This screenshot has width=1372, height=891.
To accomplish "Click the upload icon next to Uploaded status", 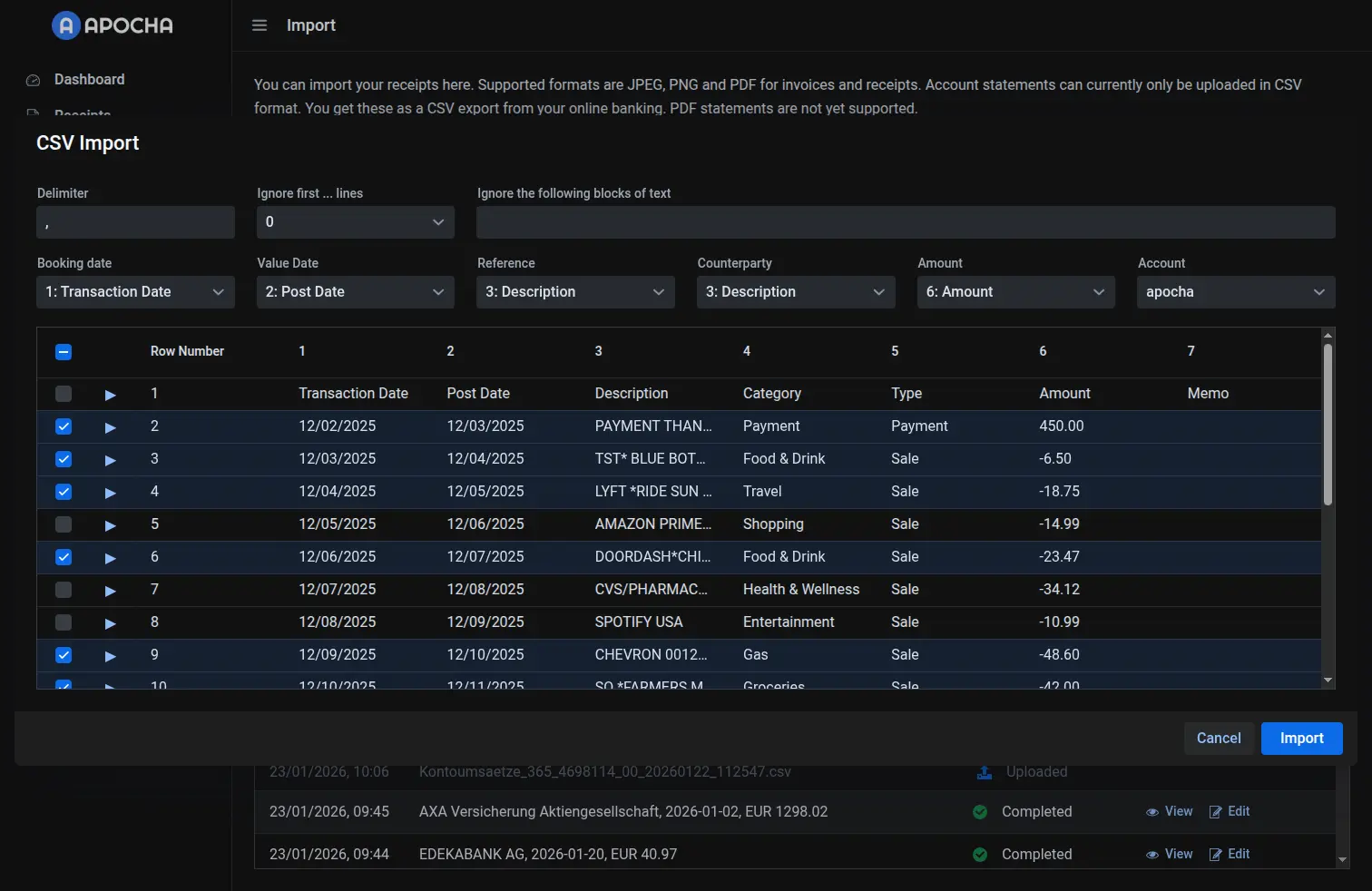I will point(984,772).
